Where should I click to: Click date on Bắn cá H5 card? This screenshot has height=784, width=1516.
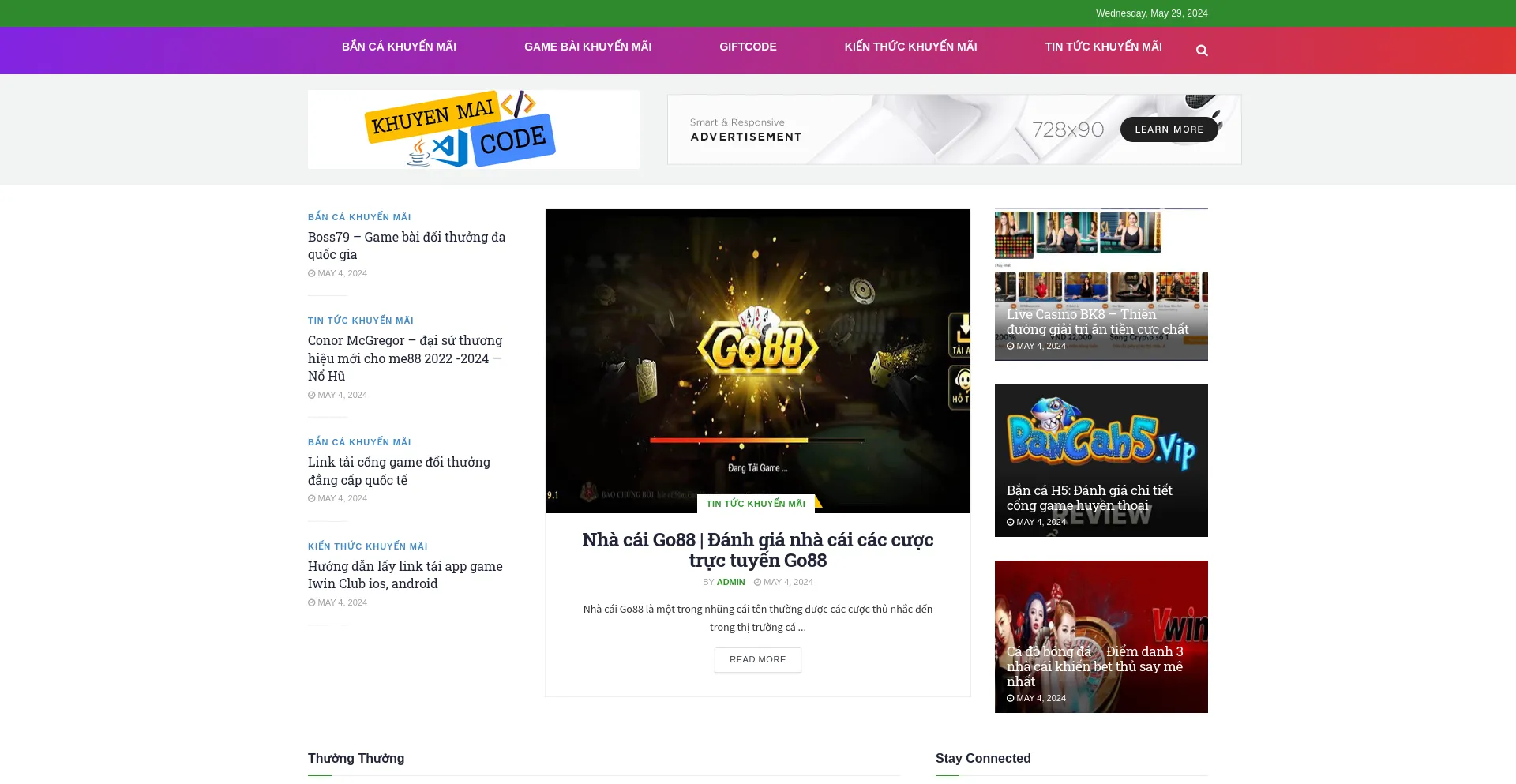(1036, 522)
